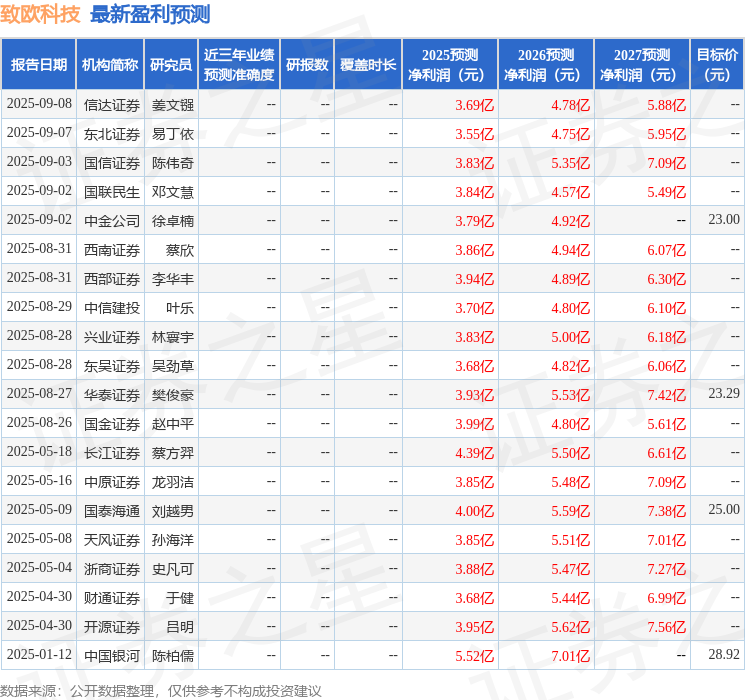Click analyst name 龙羽洁
Image resolution: width=745 pixels, height=700 pixels.
pos(173,482)
